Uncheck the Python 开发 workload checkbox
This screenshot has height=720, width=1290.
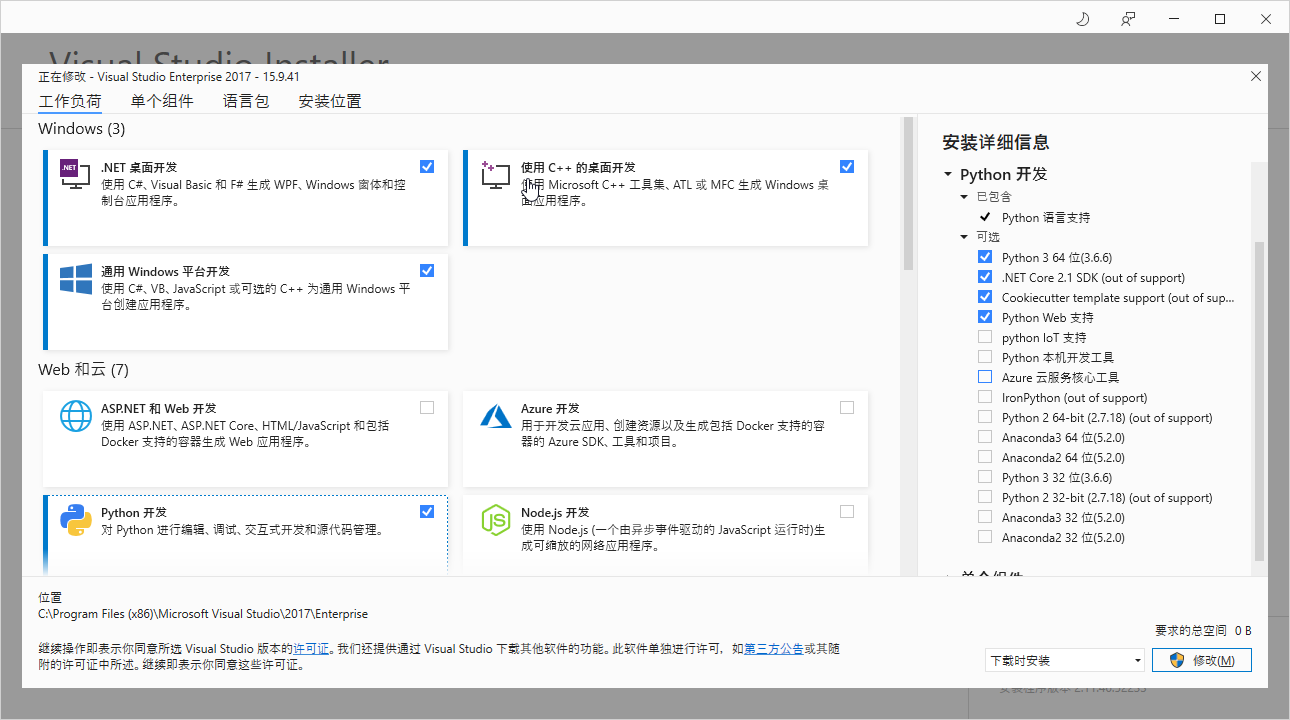click(427, 511)
